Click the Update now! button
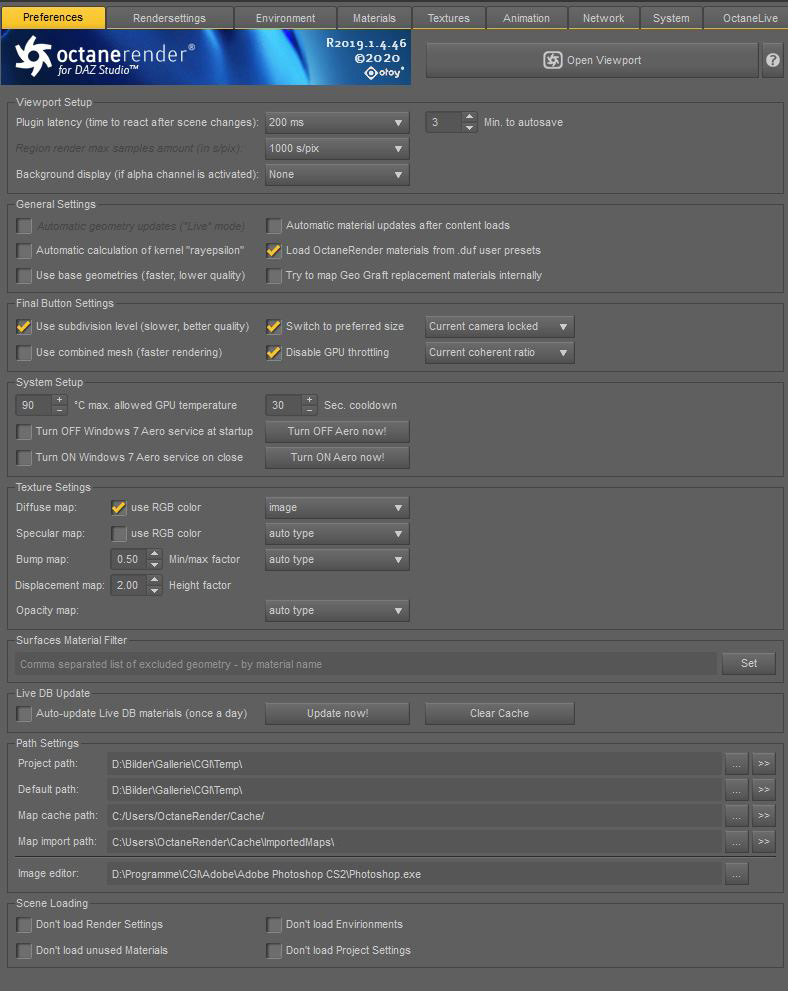This screenshot has width=788, height=991. (337, 714)
